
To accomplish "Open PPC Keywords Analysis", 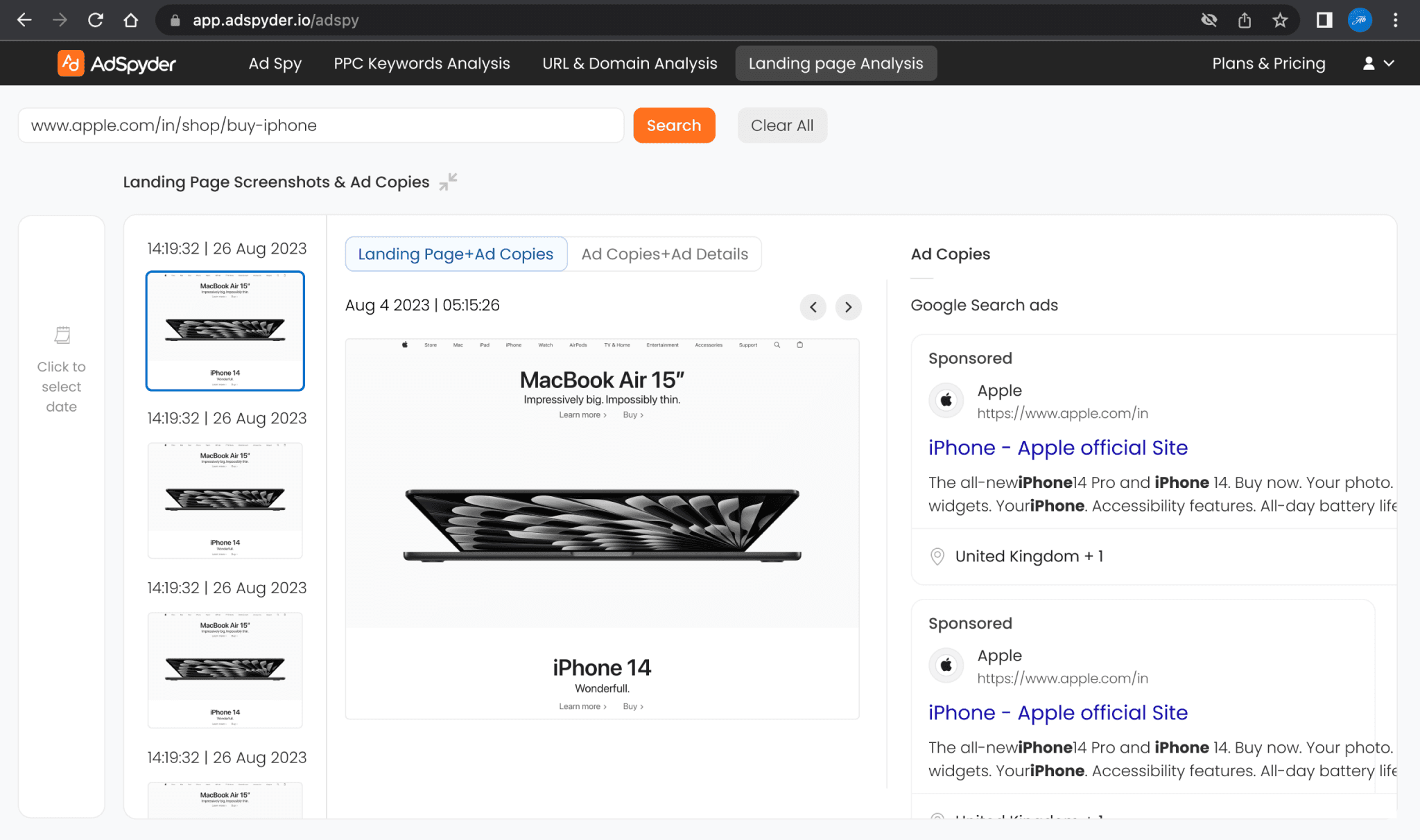I will click(422, 63).
